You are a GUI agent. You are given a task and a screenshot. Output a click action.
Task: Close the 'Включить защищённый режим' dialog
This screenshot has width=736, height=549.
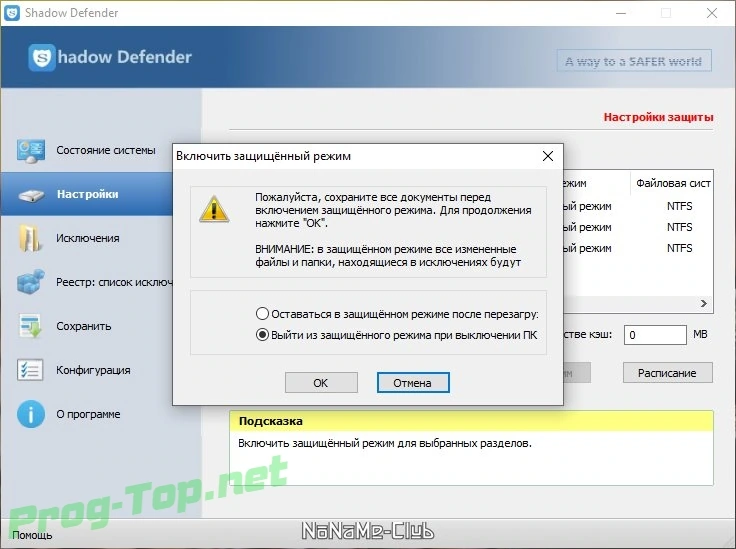pyautogui.click(x=548, y=156)
